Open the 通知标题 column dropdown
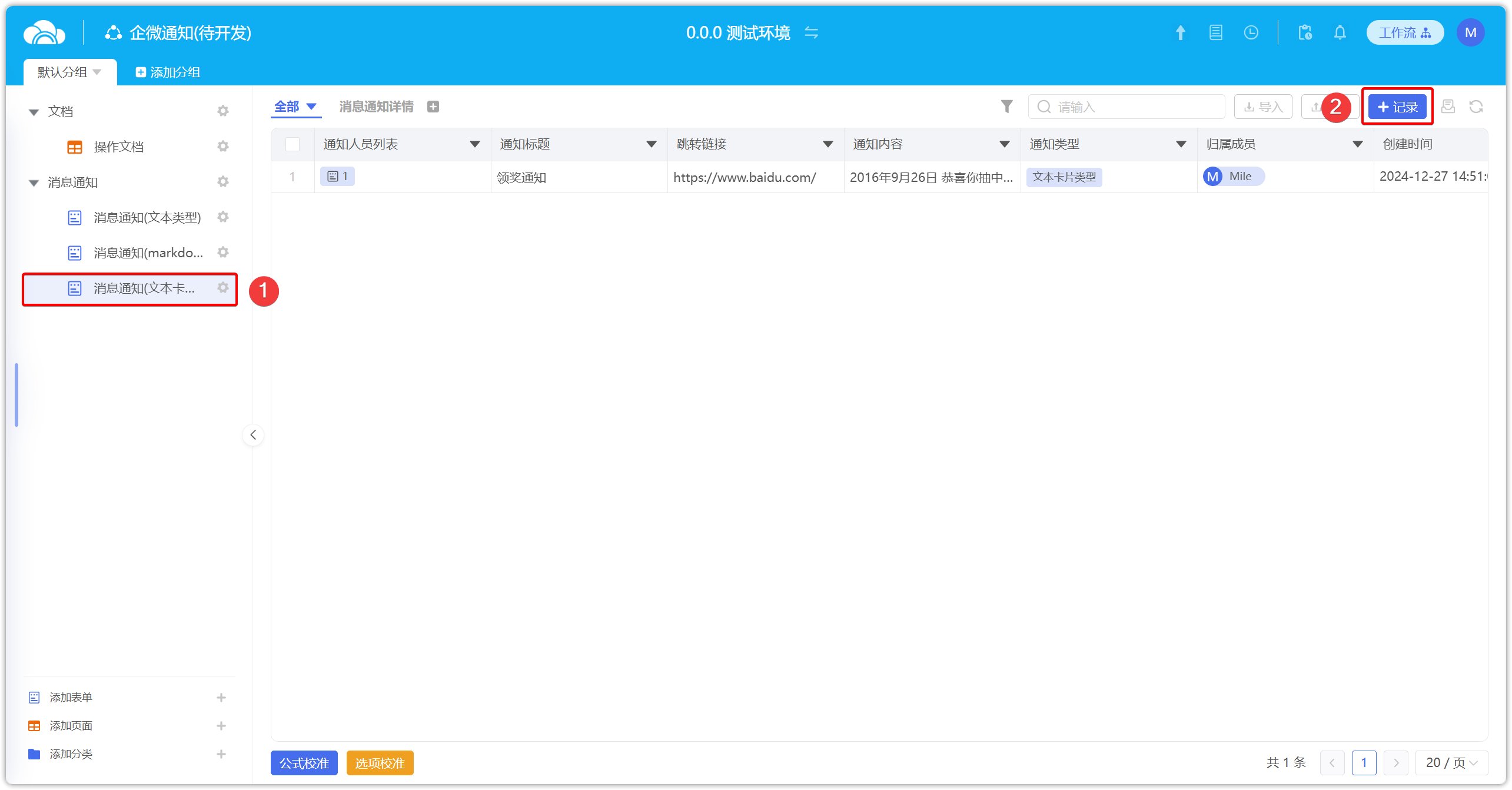1512x790 pixels. [x=652, y=144]
